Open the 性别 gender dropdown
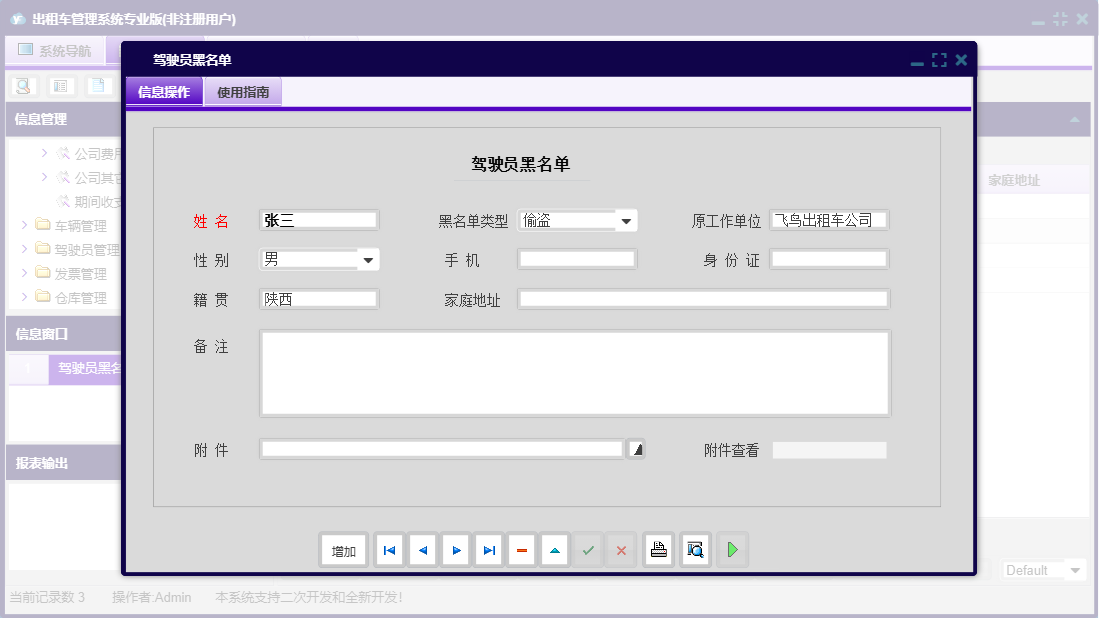Image resolution: width=1099 pixels, height=618 pixels. click(x=368, y=258)
